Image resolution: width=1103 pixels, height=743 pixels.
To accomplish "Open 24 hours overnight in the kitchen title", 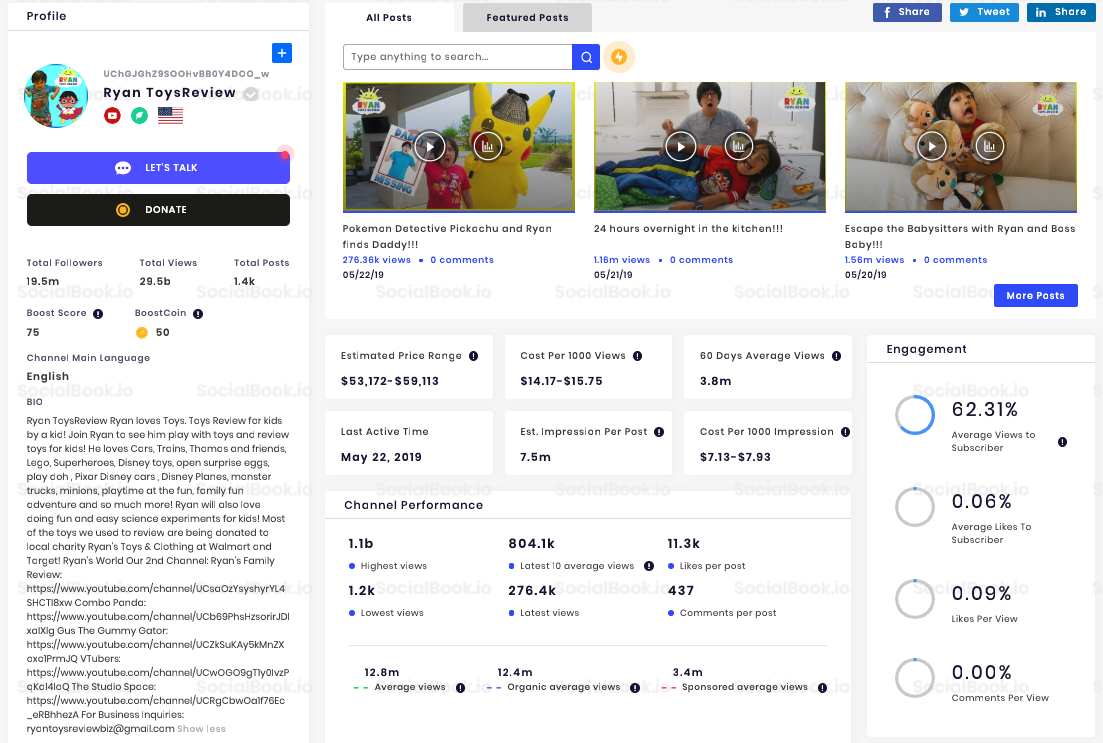I will (x=688, y=229).
